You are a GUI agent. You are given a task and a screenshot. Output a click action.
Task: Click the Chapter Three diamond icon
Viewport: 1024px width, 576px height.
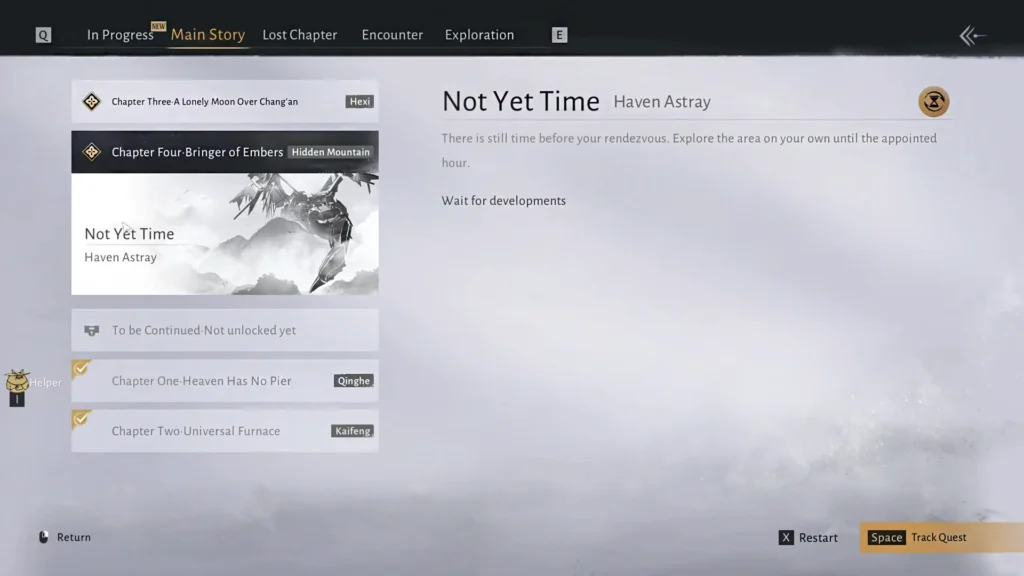coord(91,101)
